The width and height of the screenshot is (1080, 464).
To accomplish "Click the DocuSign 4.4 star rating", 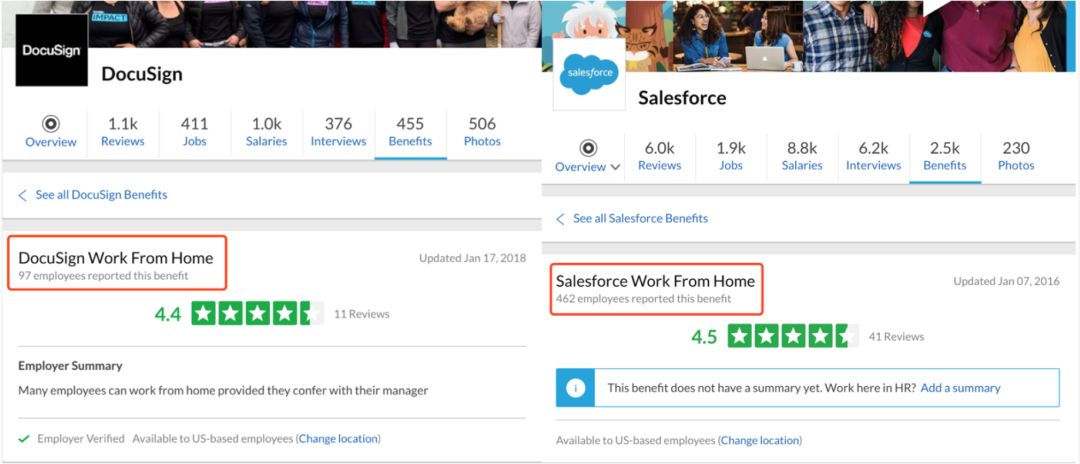I will coord(257,314).
